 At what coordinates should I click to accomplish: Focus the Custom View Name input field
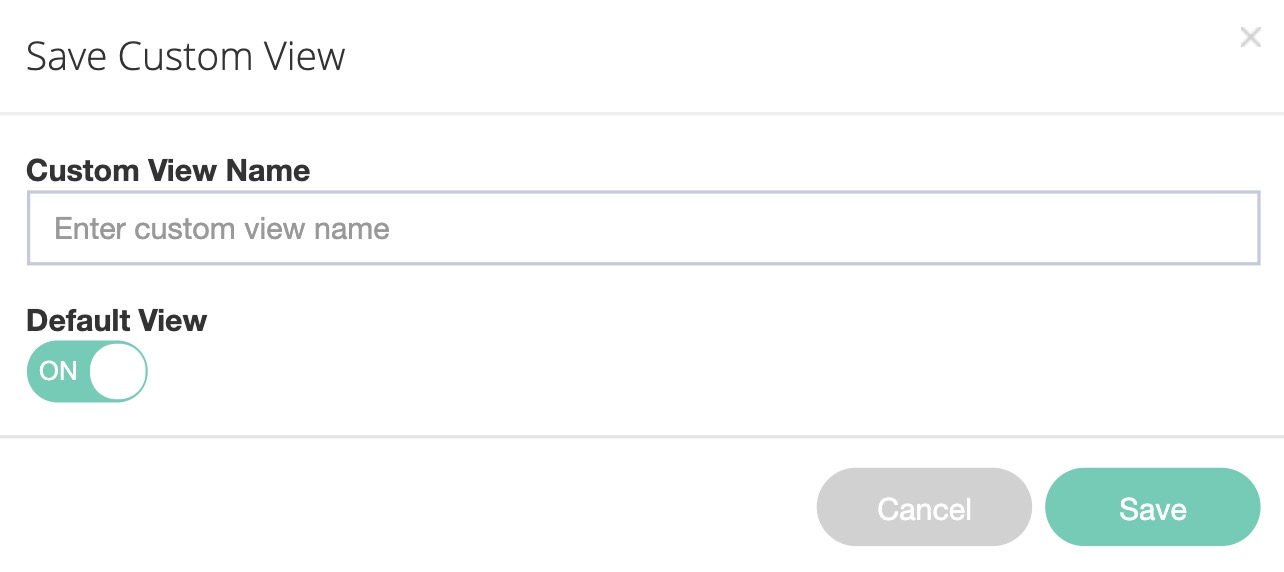tap(642, 228)
